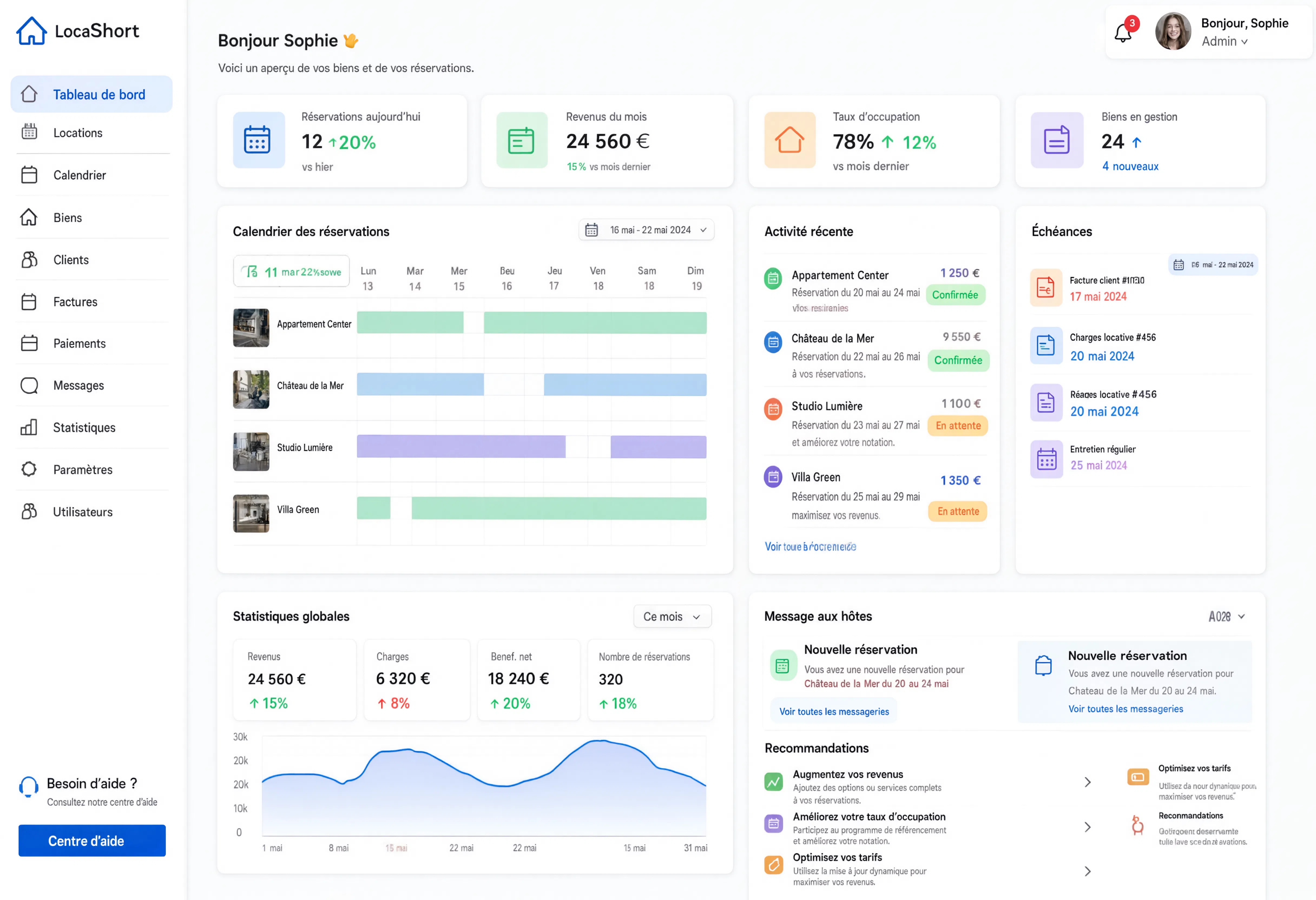Click the 20 mai 2024 date under Charges locative
Image resolution: width=1316 pixels, height=900 pixels.
[x=1102, y=356]
